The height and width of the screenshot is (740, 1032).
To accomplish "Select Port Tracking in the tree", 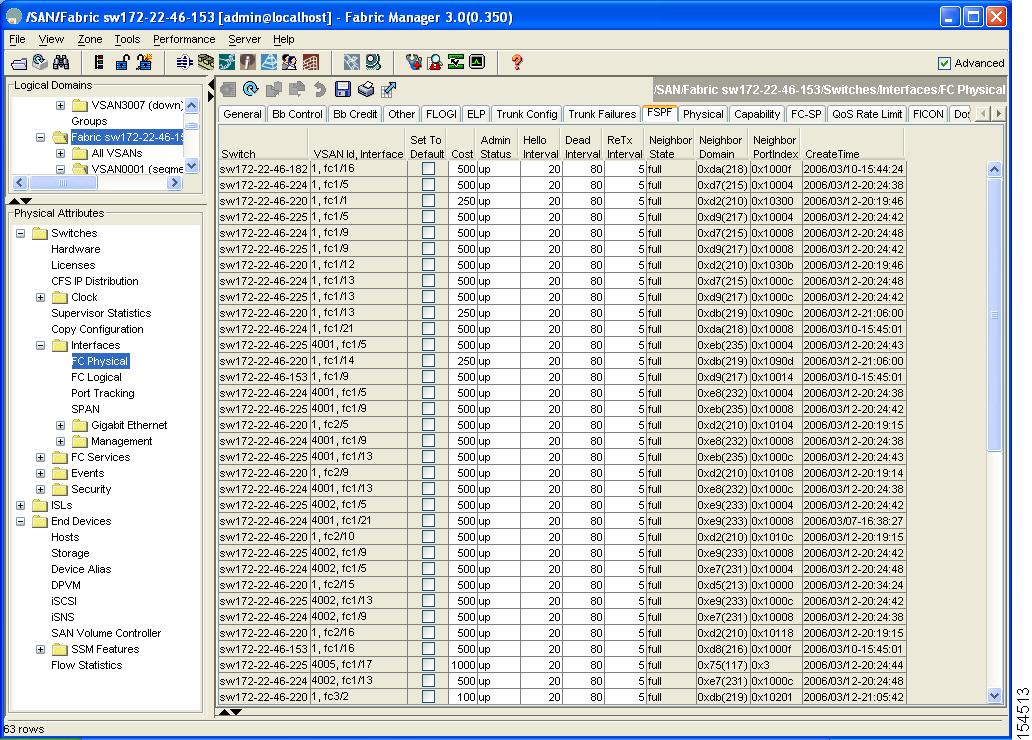I will coord(102,393).
